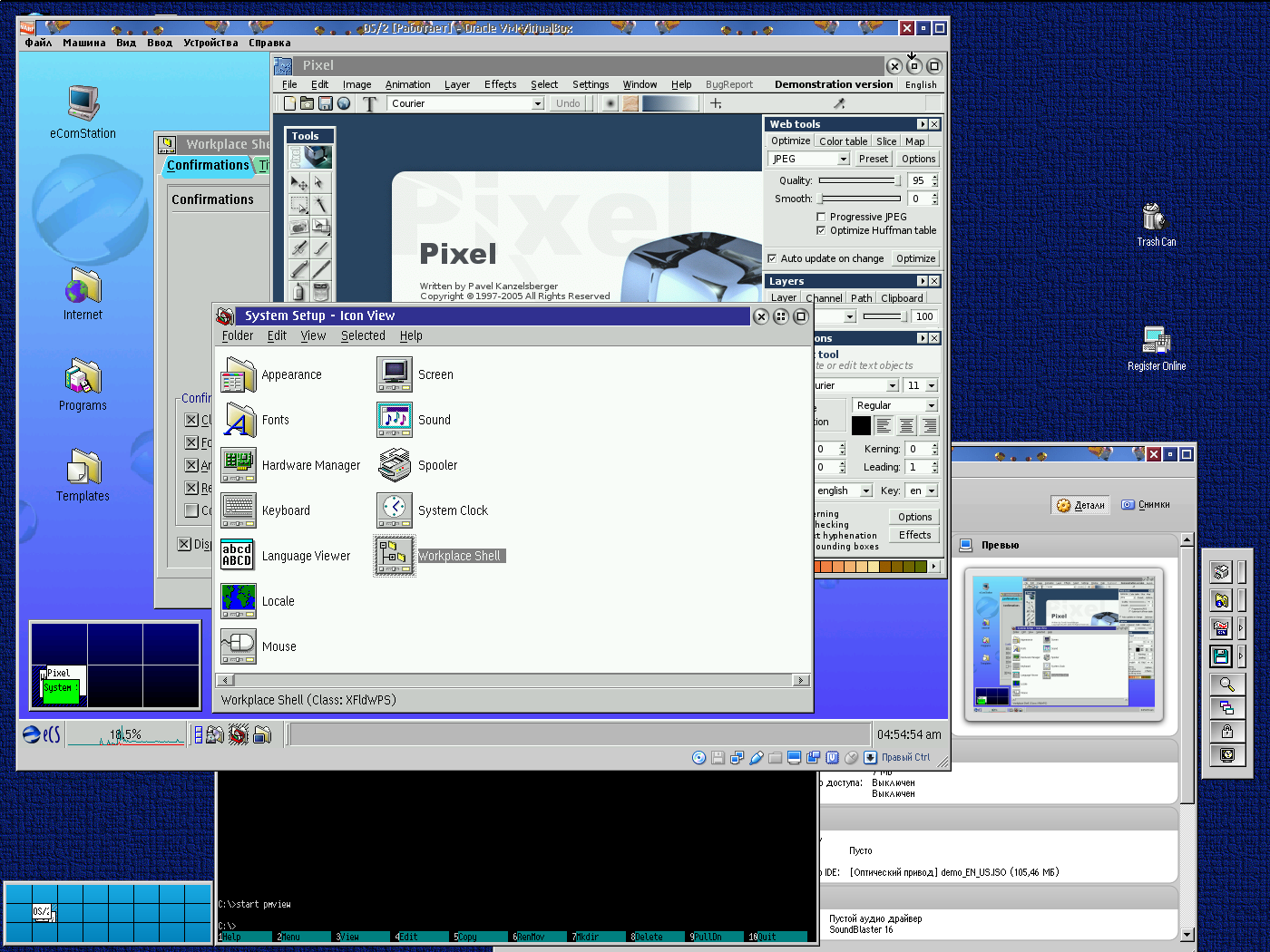This screenshot has height=952, width=1270.
Task: Click the lock icon in right toolbar
Action: tap(1226, 732)
